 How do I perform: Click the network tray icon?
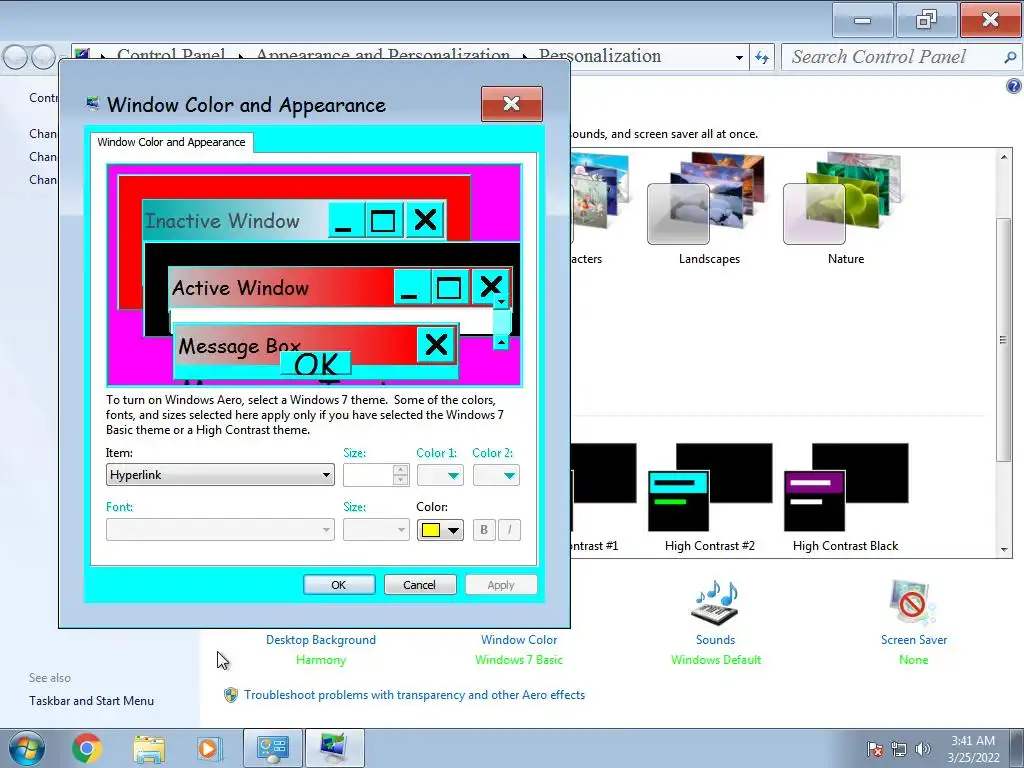899,749
